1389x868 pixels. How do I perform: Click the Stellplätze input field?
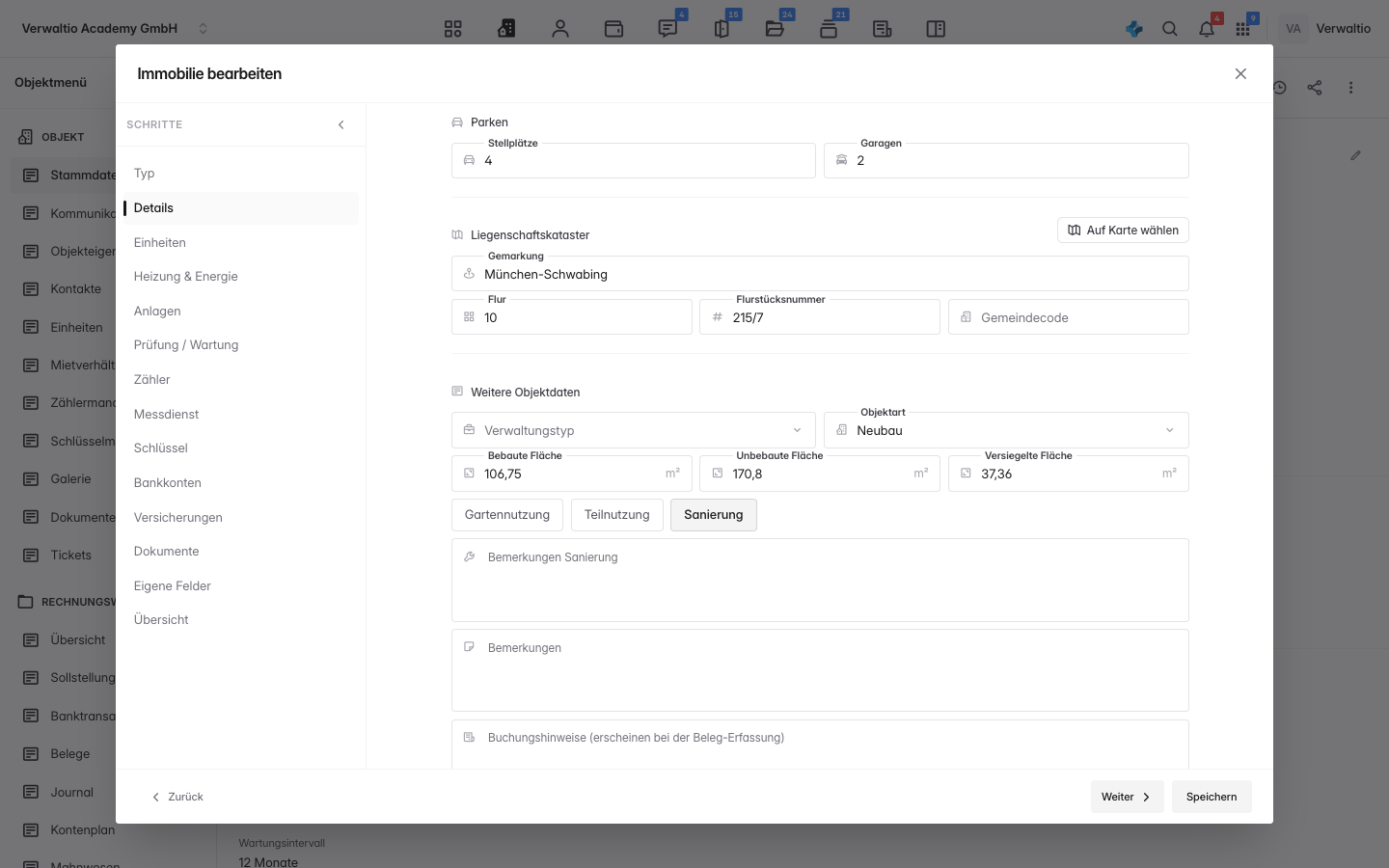point(634,161)
